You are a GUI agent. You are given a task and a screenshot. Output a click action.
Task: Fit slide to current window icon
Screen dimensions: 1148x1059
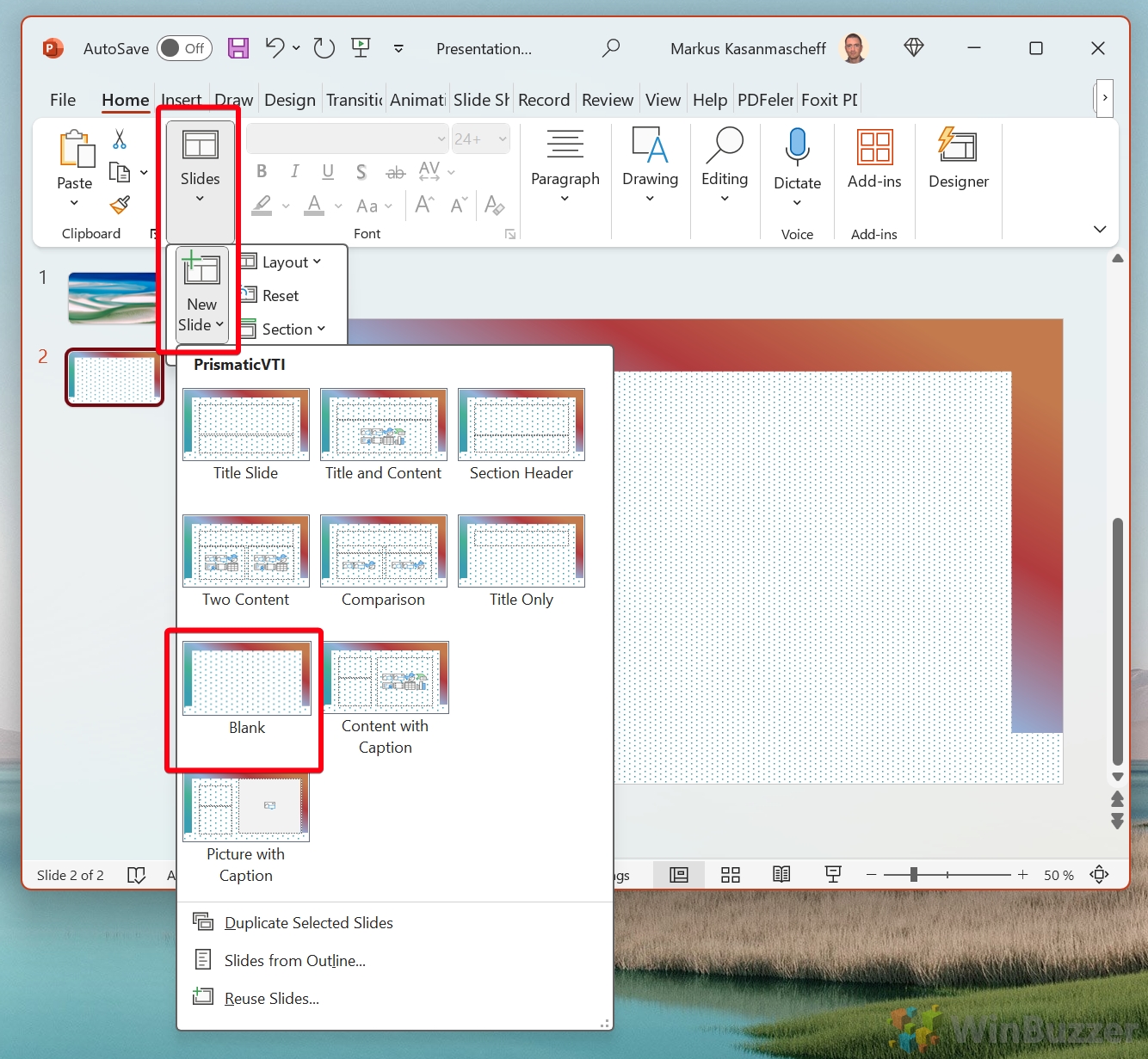tap(1099, 875)
